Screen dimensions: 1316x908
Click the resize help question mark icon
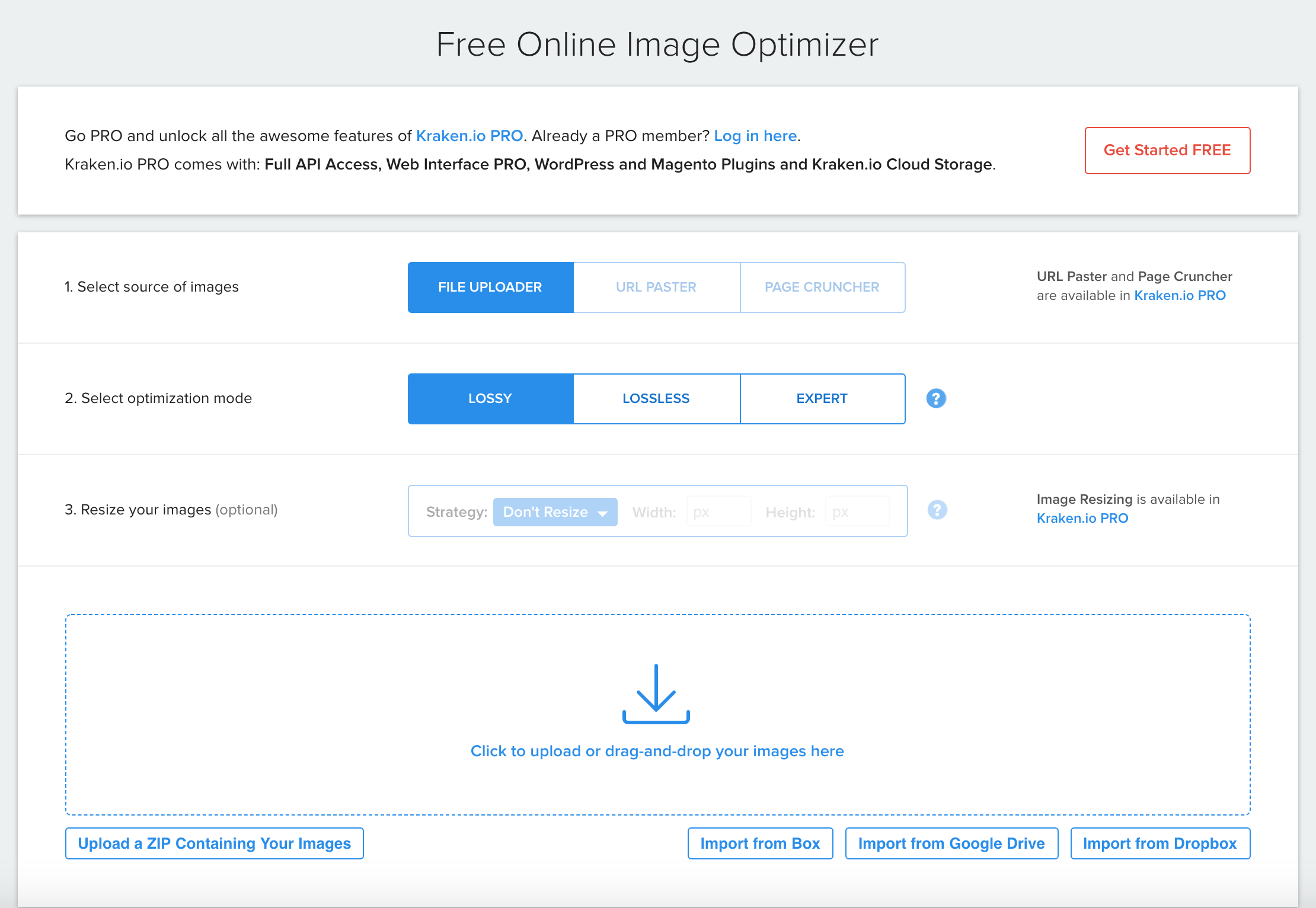coord(937,510)
